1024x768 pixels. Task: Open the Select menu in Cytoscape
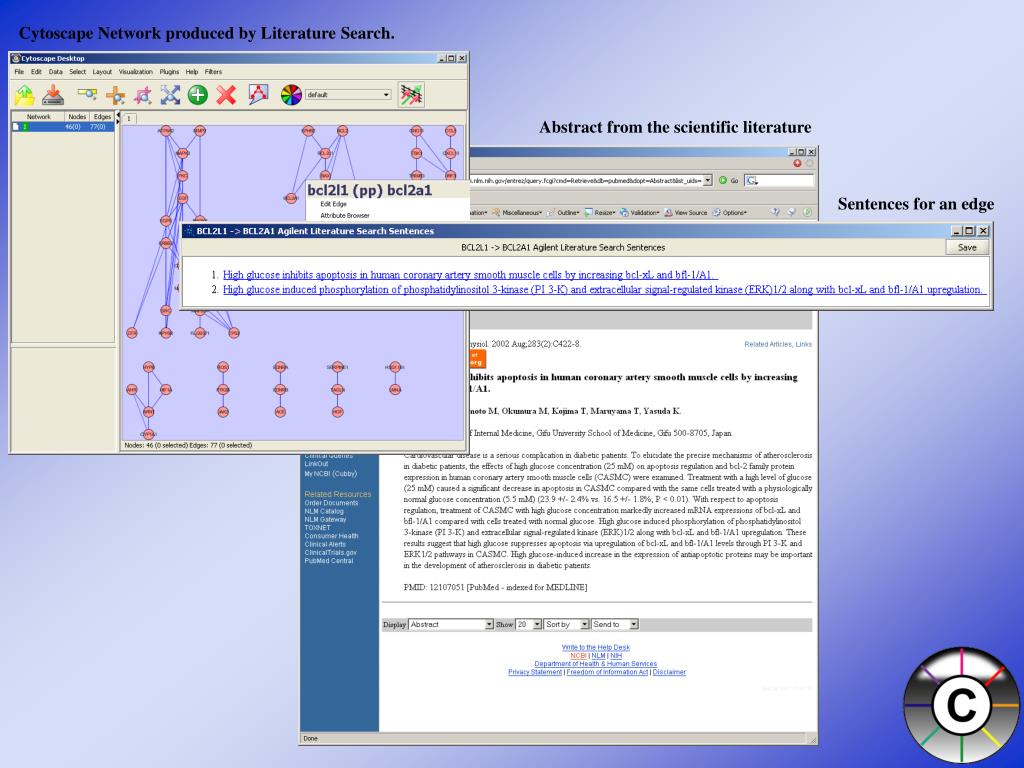[77, 72]
